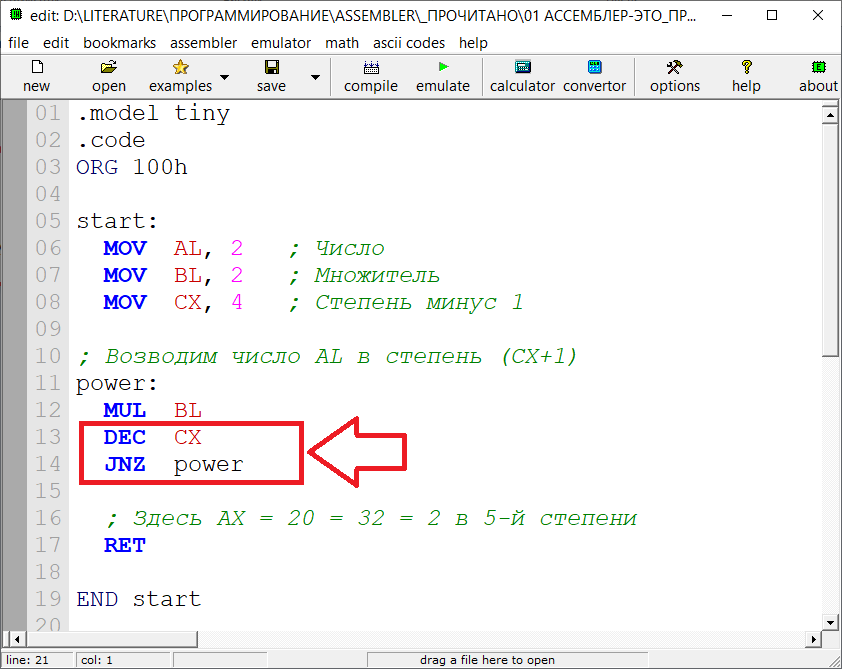The image size is (842, 669).
Task: Maximize the emu8086 editor window
Action: [772, 15]
